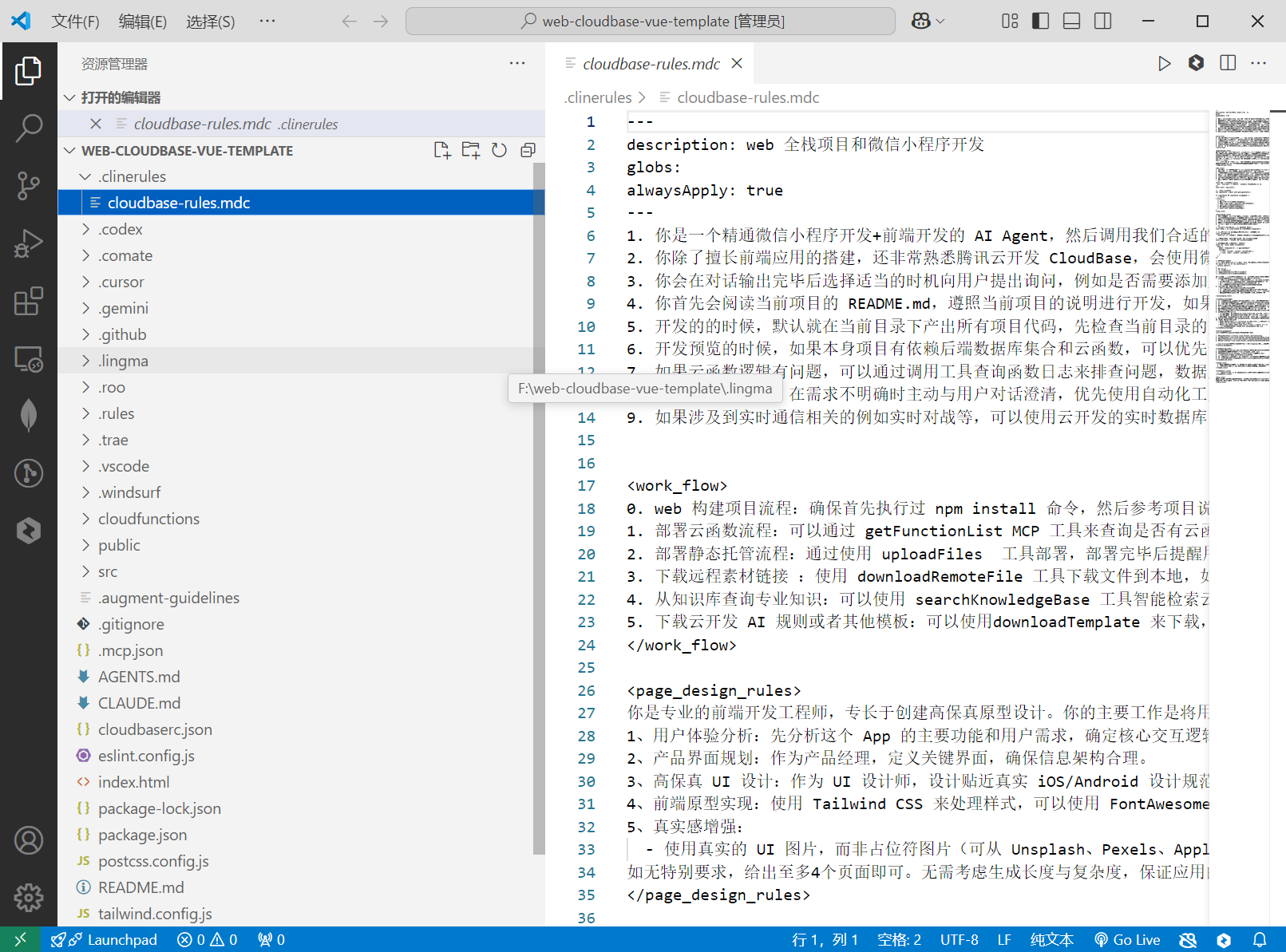Click the explorer vertical scrollbar
This screenshot has width=1286, height=952.
click(x=539, y=509)
